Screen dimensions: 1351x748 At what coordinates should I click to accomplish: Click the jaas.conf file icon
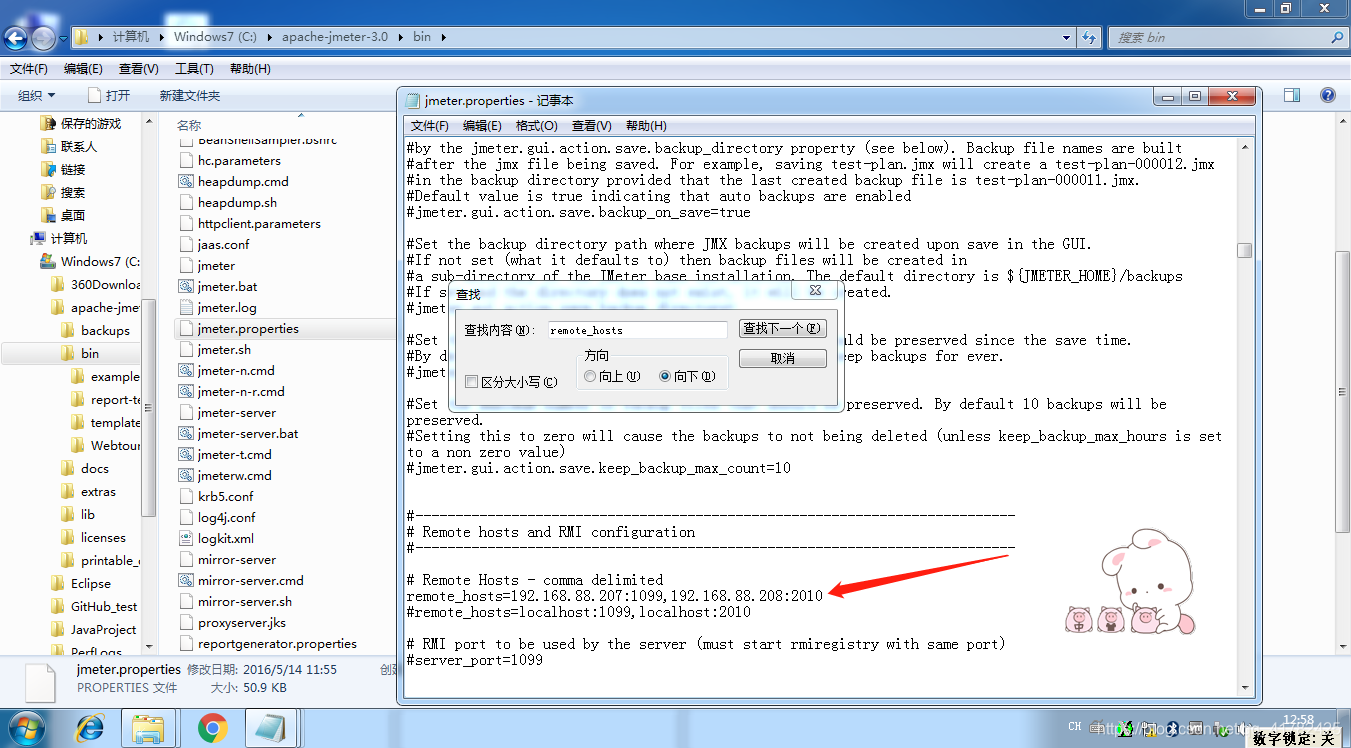click(186, 245)
